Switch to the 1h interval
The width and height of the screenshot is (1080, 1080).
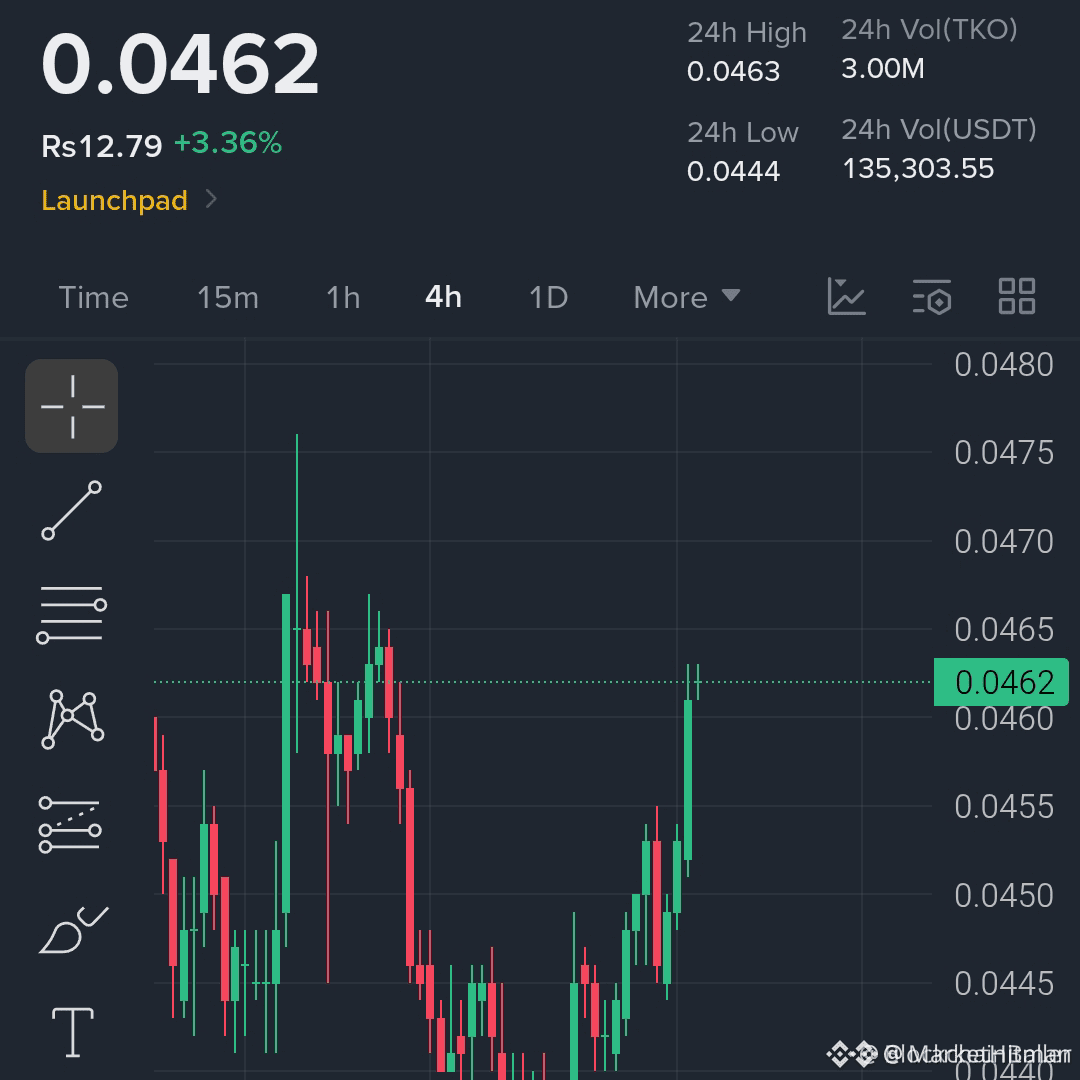343,298
